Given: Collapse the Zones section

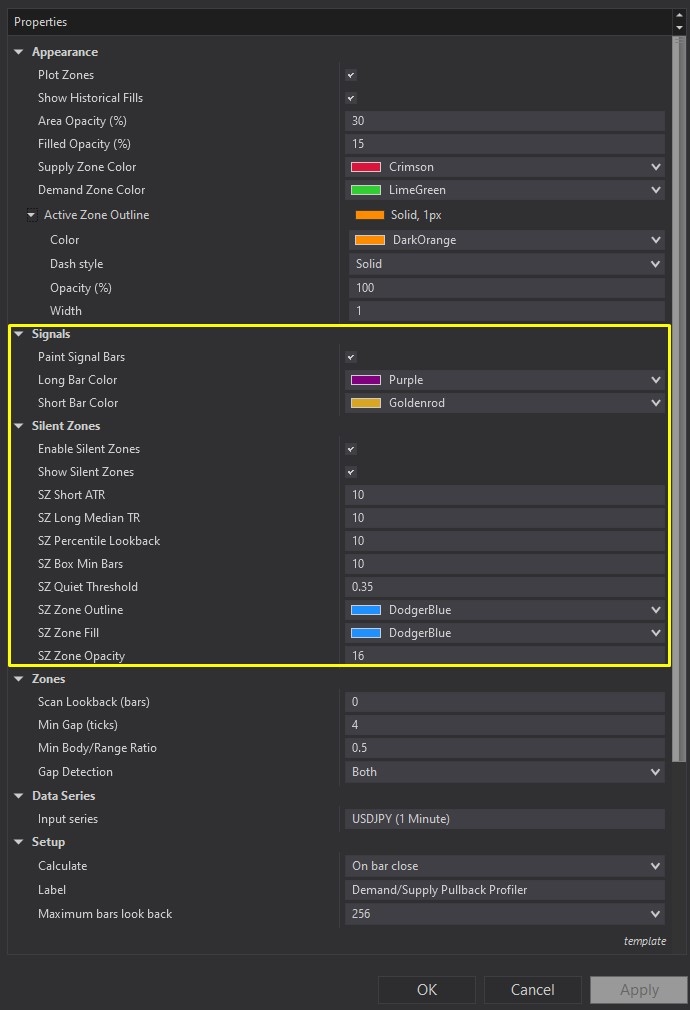Looking at the screenshot, I should [17, 678].
